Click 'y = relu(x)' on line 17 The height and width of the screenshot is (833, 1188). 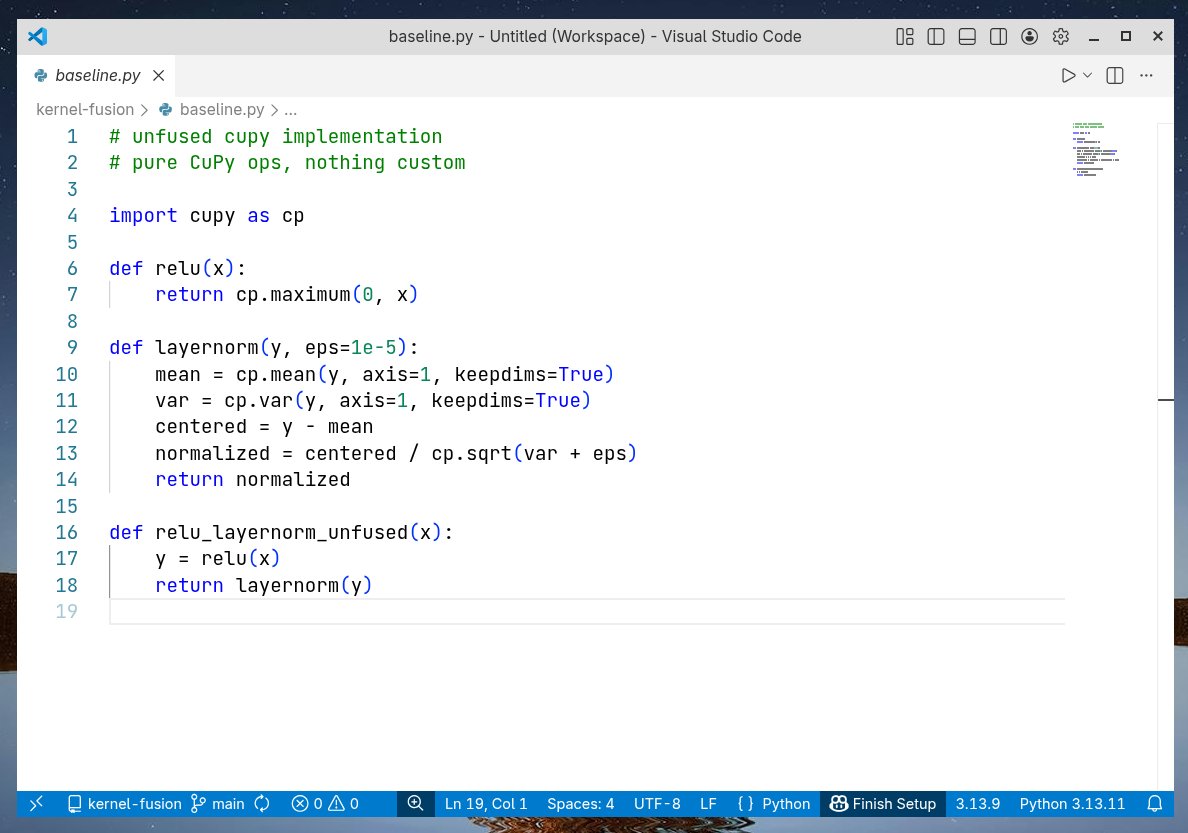click(217, 559)
